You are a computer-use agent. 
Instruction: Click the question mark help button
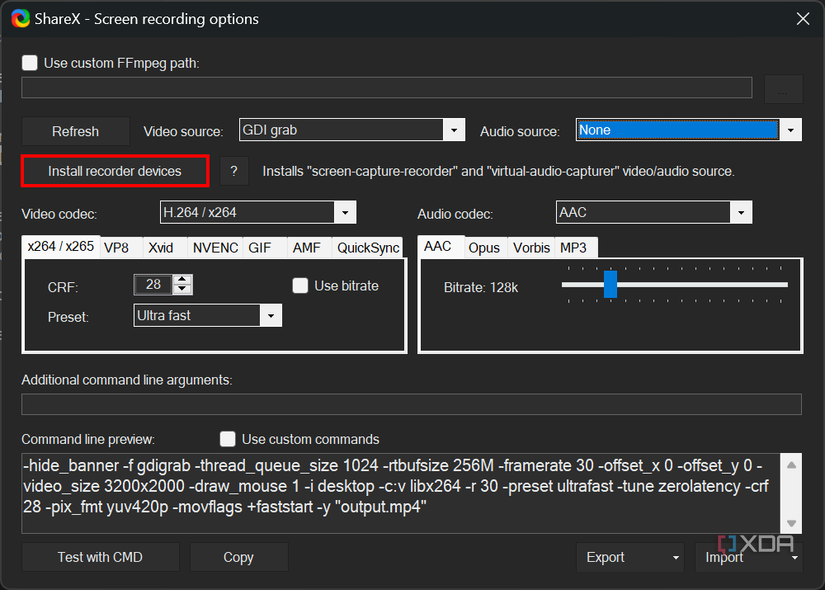pos(234,171)
